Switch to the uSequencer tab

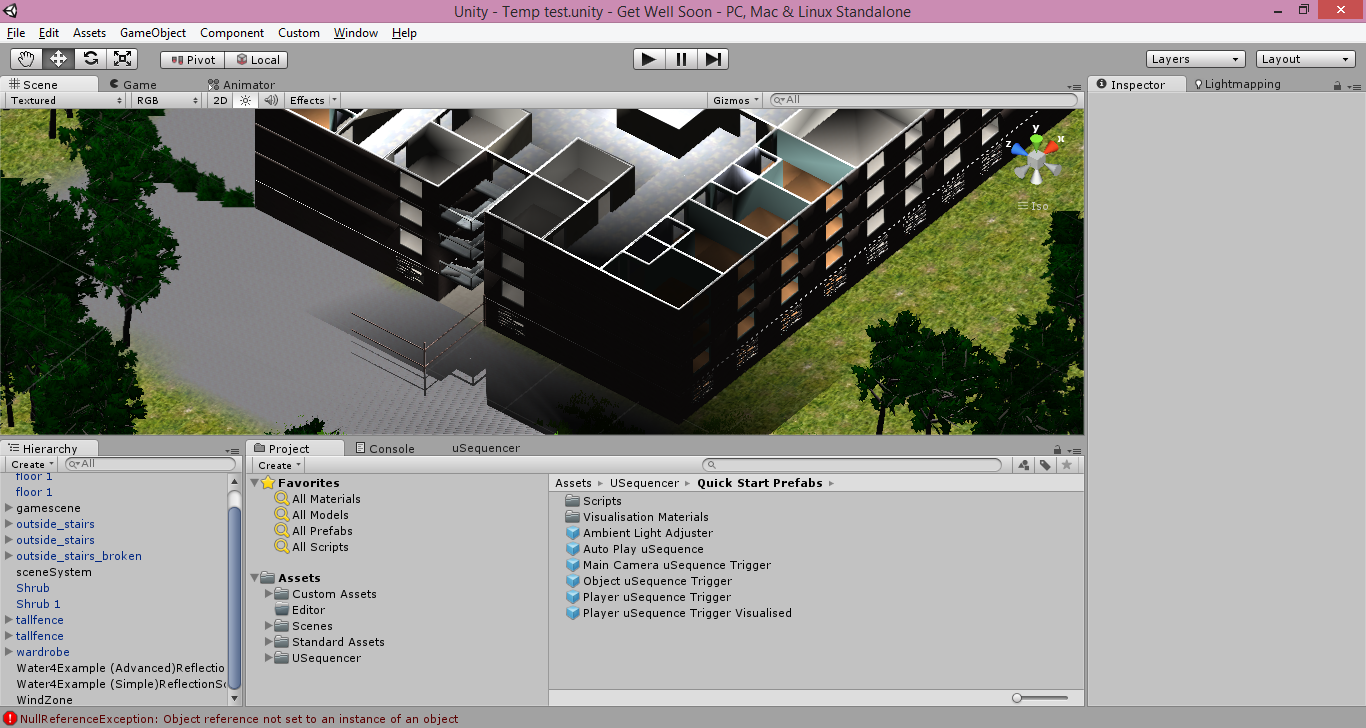[486, 448]
